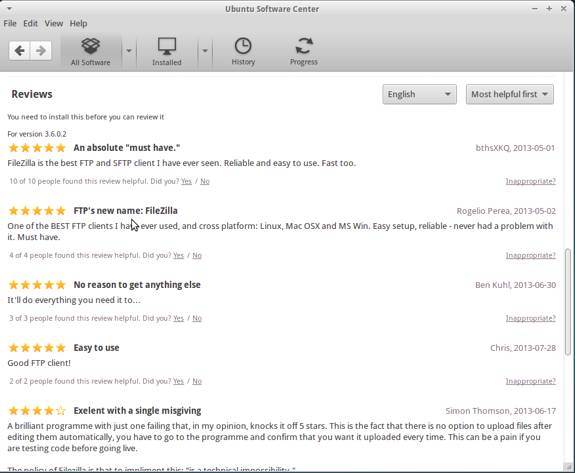575x473 pixels.
Task: Click the author text 'Simon Thomson, 2013-06-17'
Action: (x=501, y=411)
